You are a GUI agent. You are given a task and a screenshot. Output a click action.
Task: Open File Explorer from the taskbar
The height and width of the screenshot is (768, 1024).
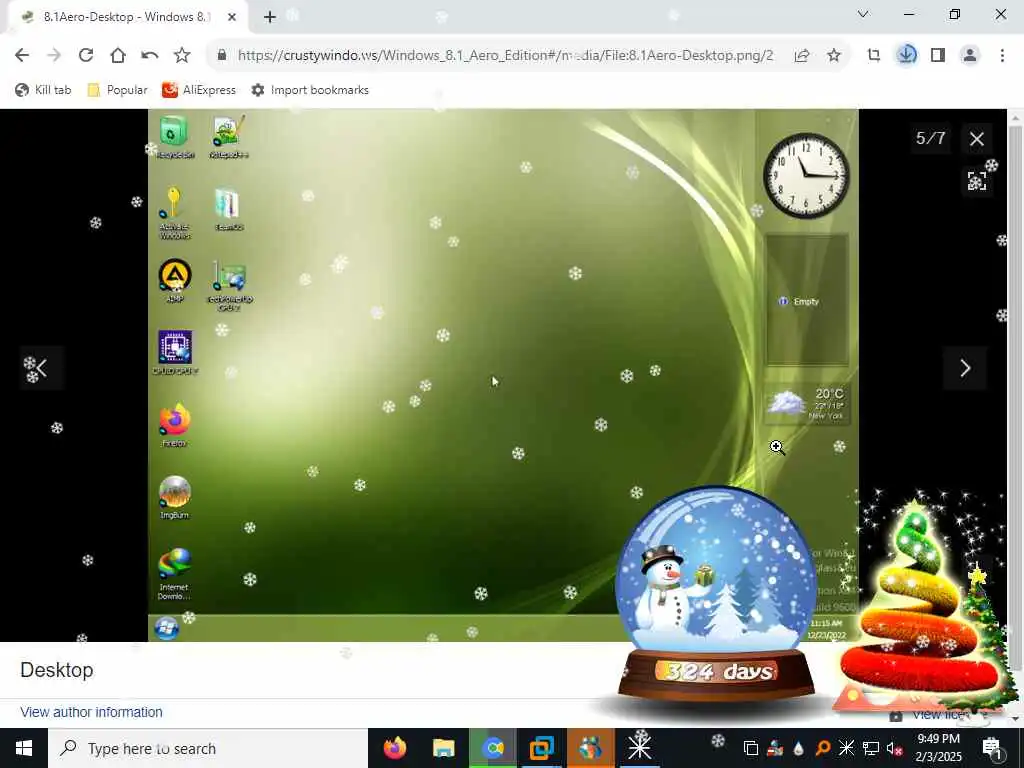coord(443,748)
